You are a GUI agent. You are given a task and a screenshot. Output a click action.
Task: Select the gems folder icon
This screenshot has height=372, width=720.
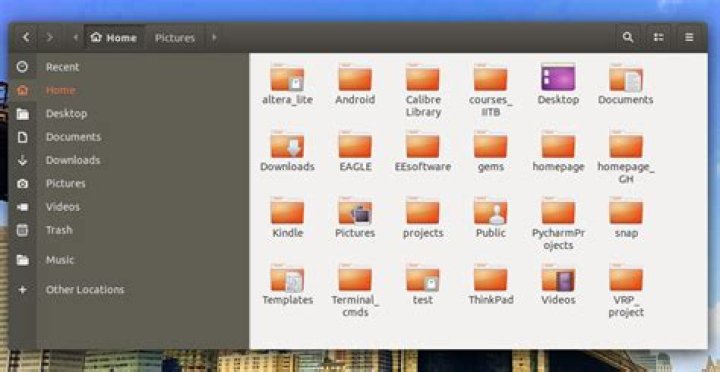(490, 144)
